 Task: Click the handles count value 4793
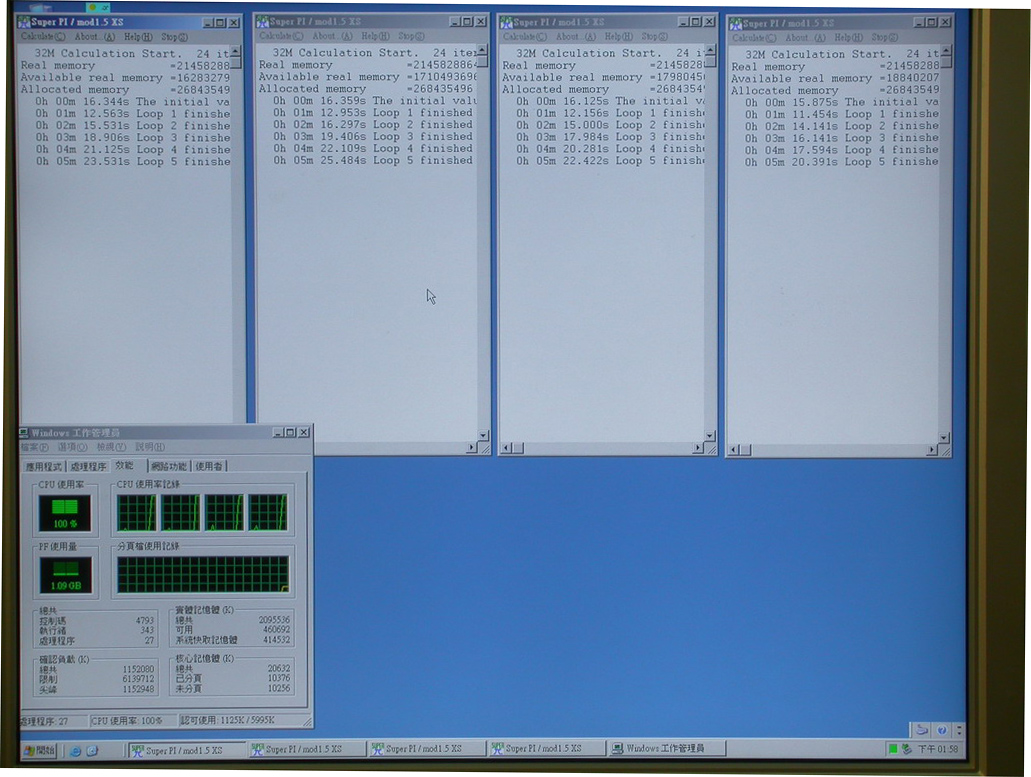click(x=145, y=620)
